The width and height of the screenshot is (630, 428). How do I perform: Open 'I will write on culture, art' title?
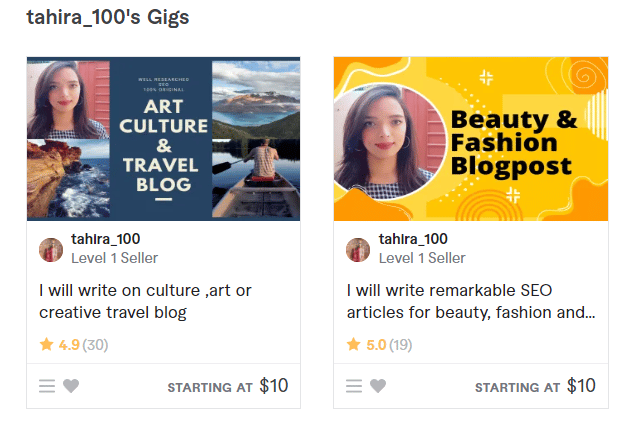(x=145, y=301)
